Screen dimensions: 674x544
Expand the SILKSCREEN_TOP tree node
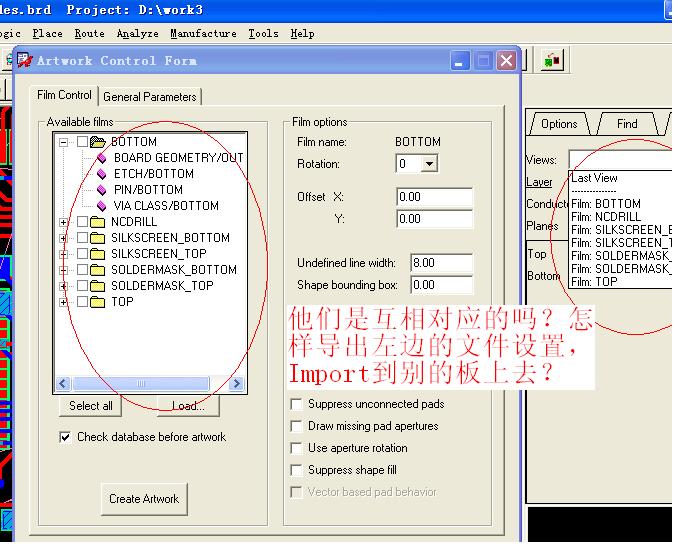64,254
